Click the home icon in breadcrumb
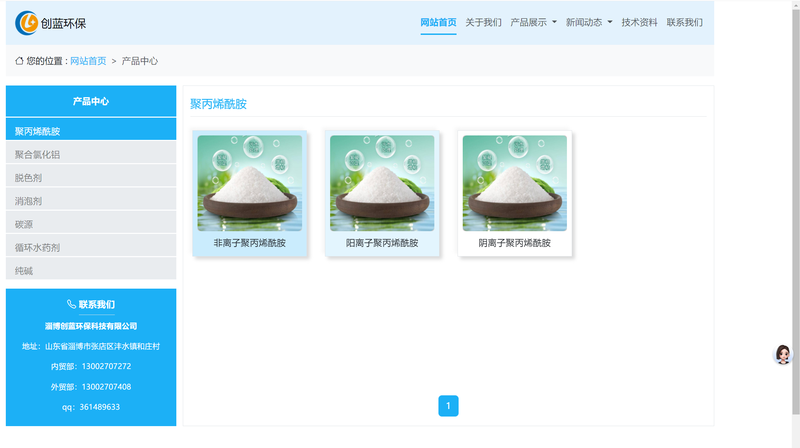The height and width of the screenshot is (448, 800). (x=19, y=61)
